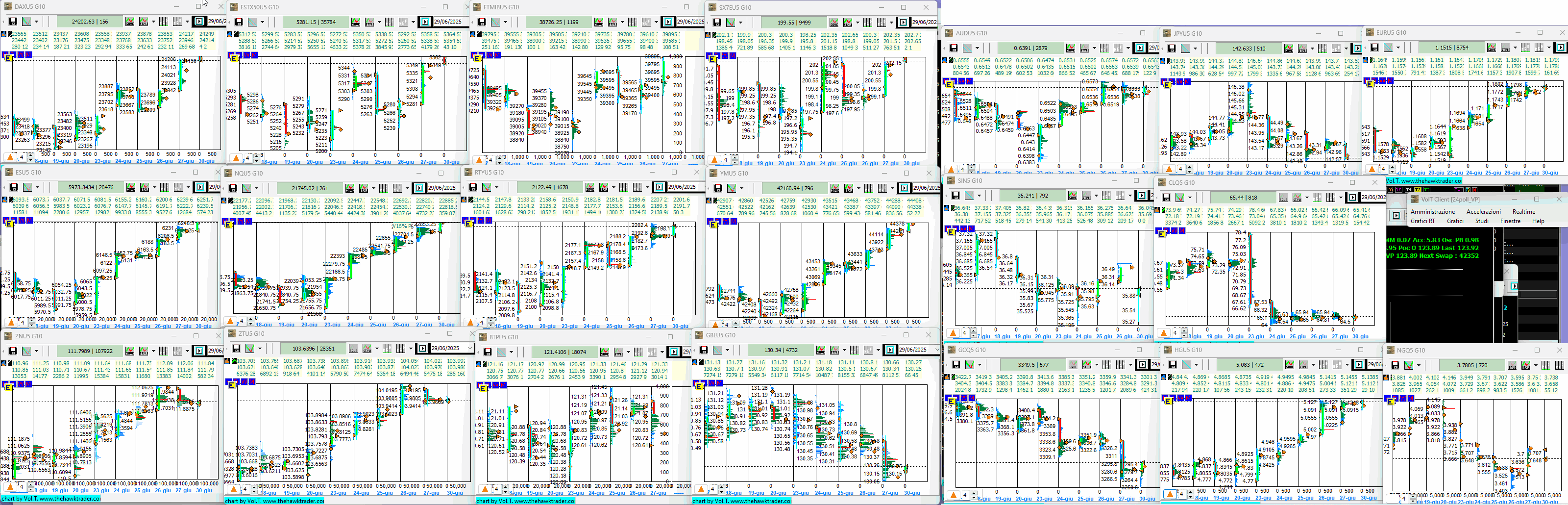This screenshot has width=1568, height=505.
Task: Click the Help menu in VolT Client
Action: (1538, 221)
